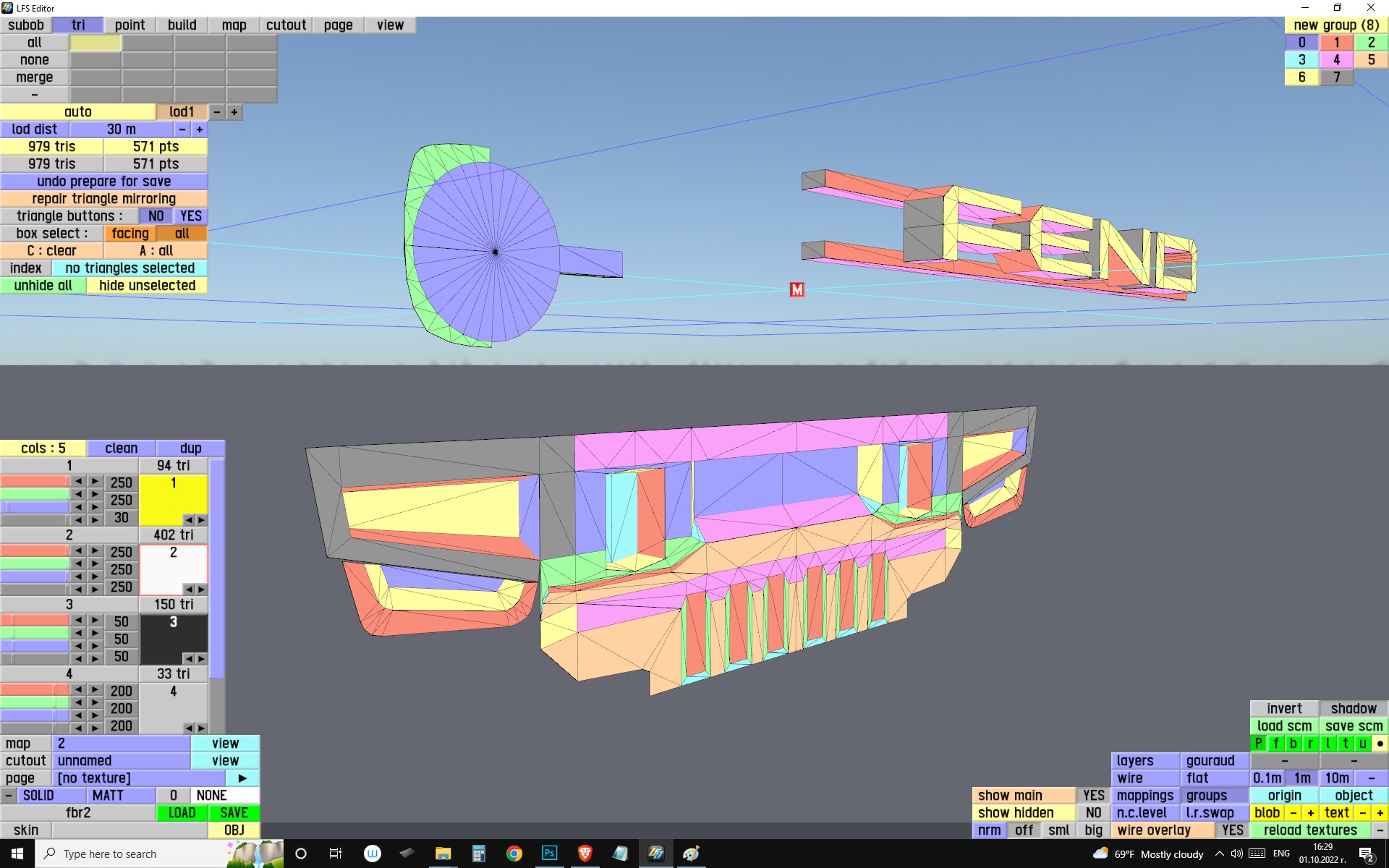Image resolution: width=1389 pixels, height=868 pixels.
Task: Decrease lod dist with minus button
Action: (x=182, y=129)
